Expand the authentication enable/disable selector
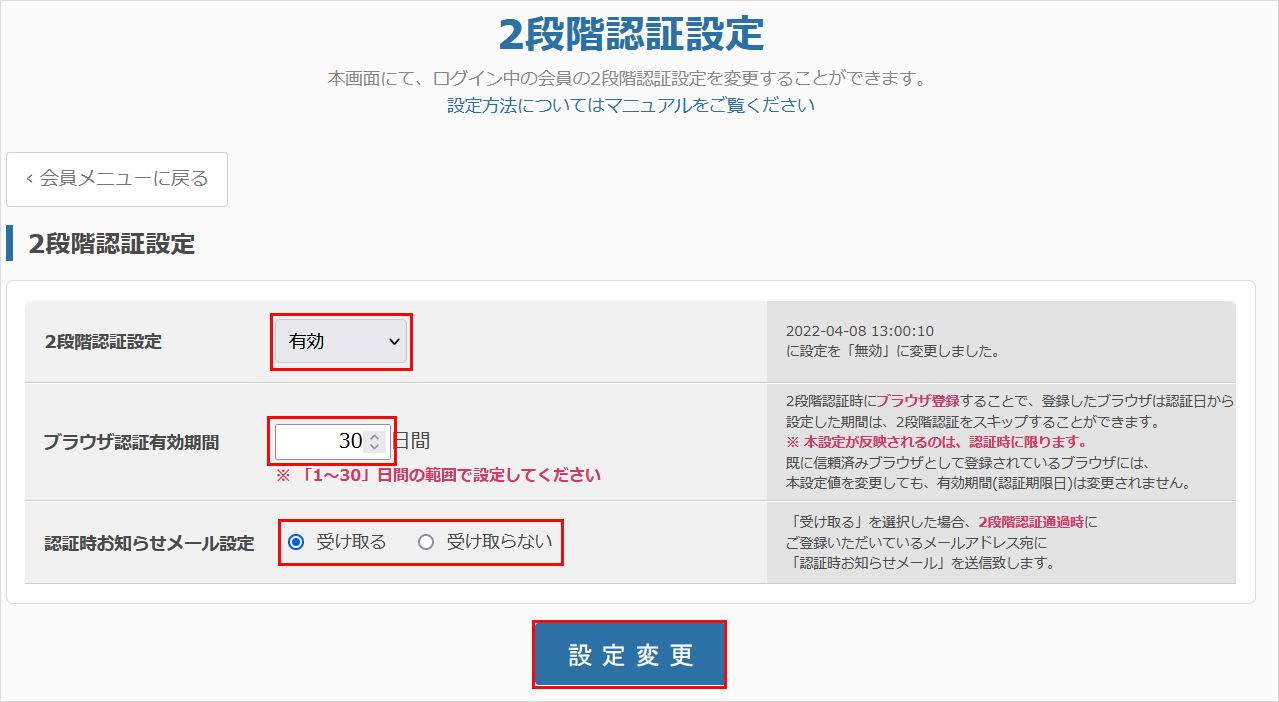The image size is (1279, 702). [x=340, y=341]
